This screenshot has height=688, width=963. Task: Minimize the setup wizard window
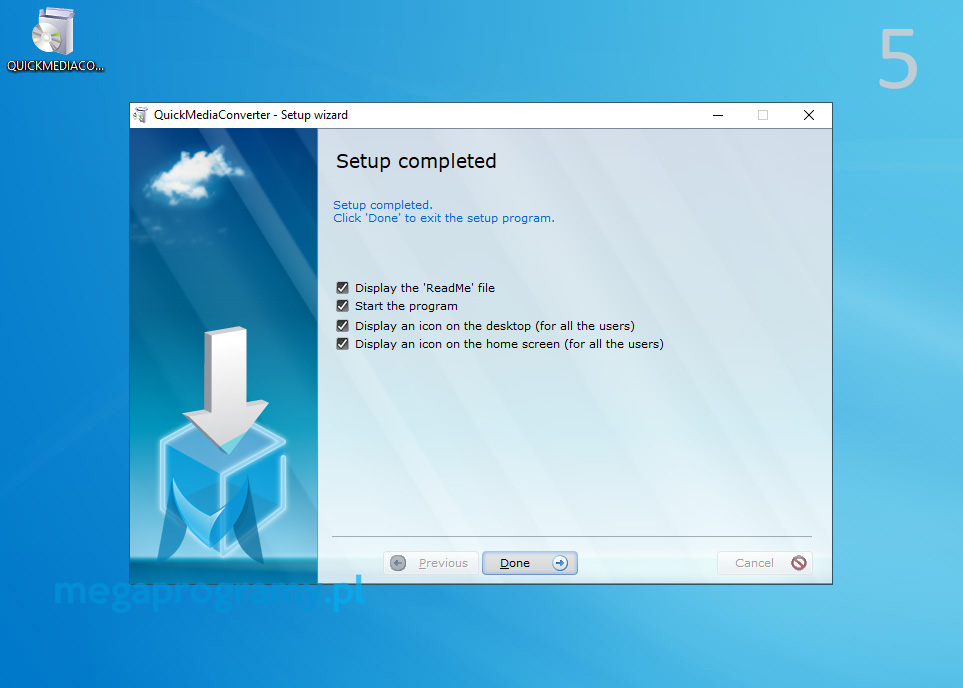pos(718,115)
